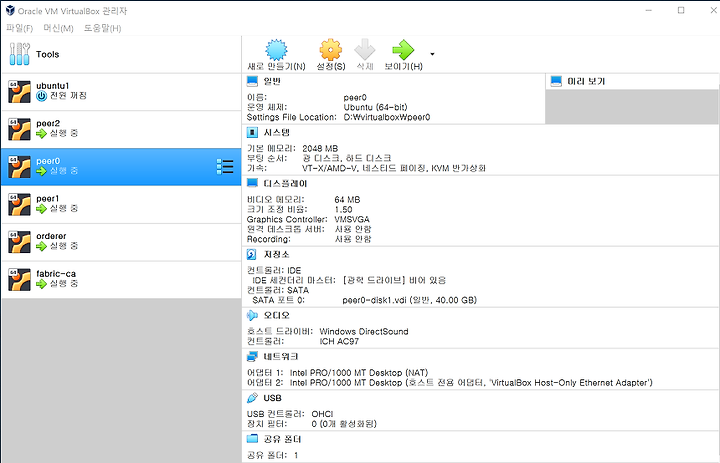This screenshot has width=720, height=463.
Task: Click the 2048 MB memory value
Action: coord(320,148)
